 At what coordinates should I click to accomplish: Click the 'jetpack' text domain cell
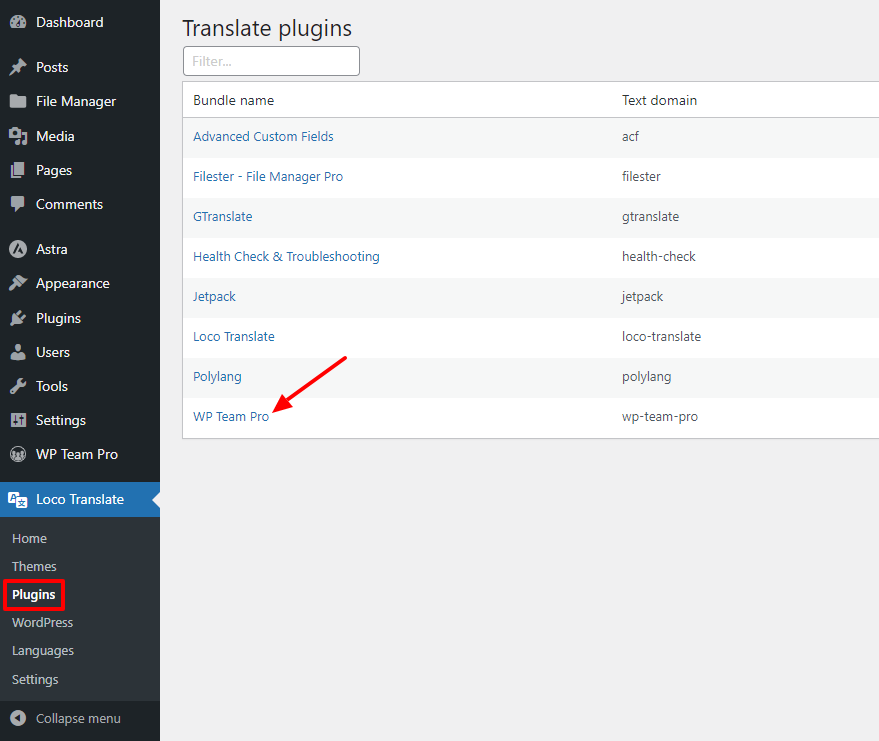pos(642,297)
